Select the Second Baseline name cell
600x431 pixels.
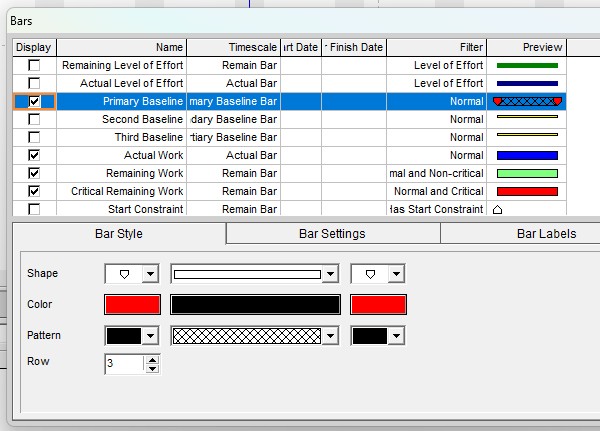[121, 119]
